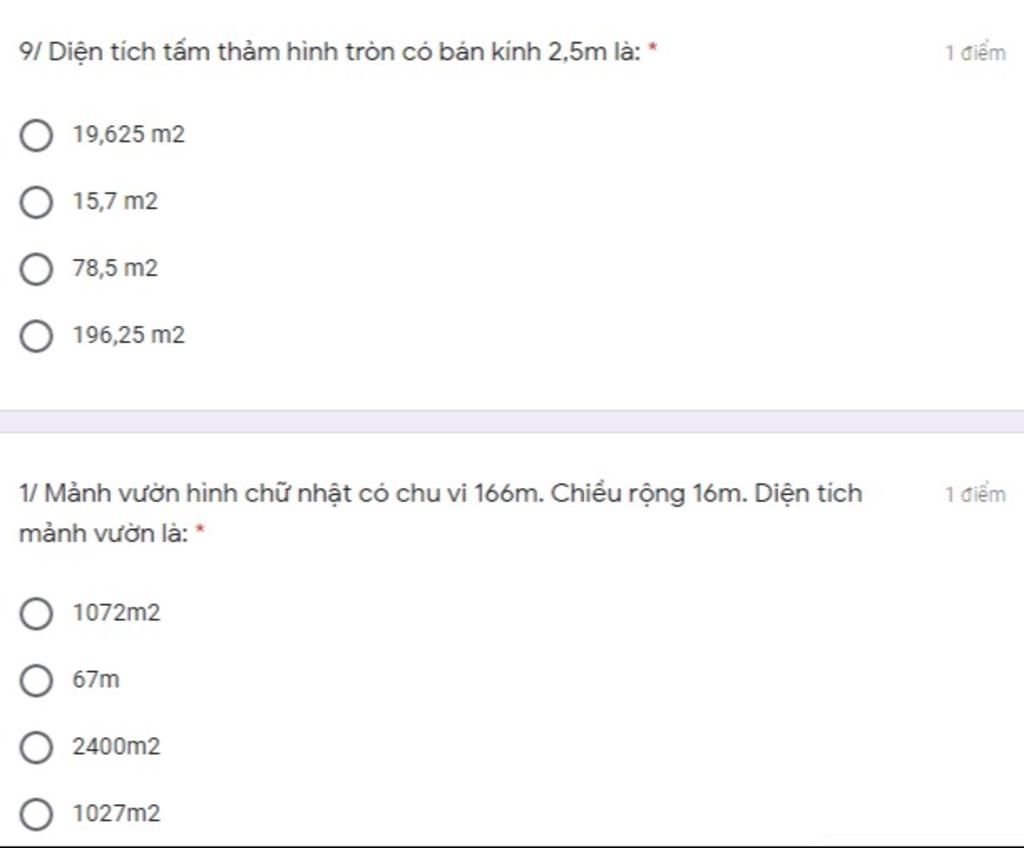Select the 19,625 m2 radio button
This screenshot has height=848, width=1024.
(x=36, y=135)
